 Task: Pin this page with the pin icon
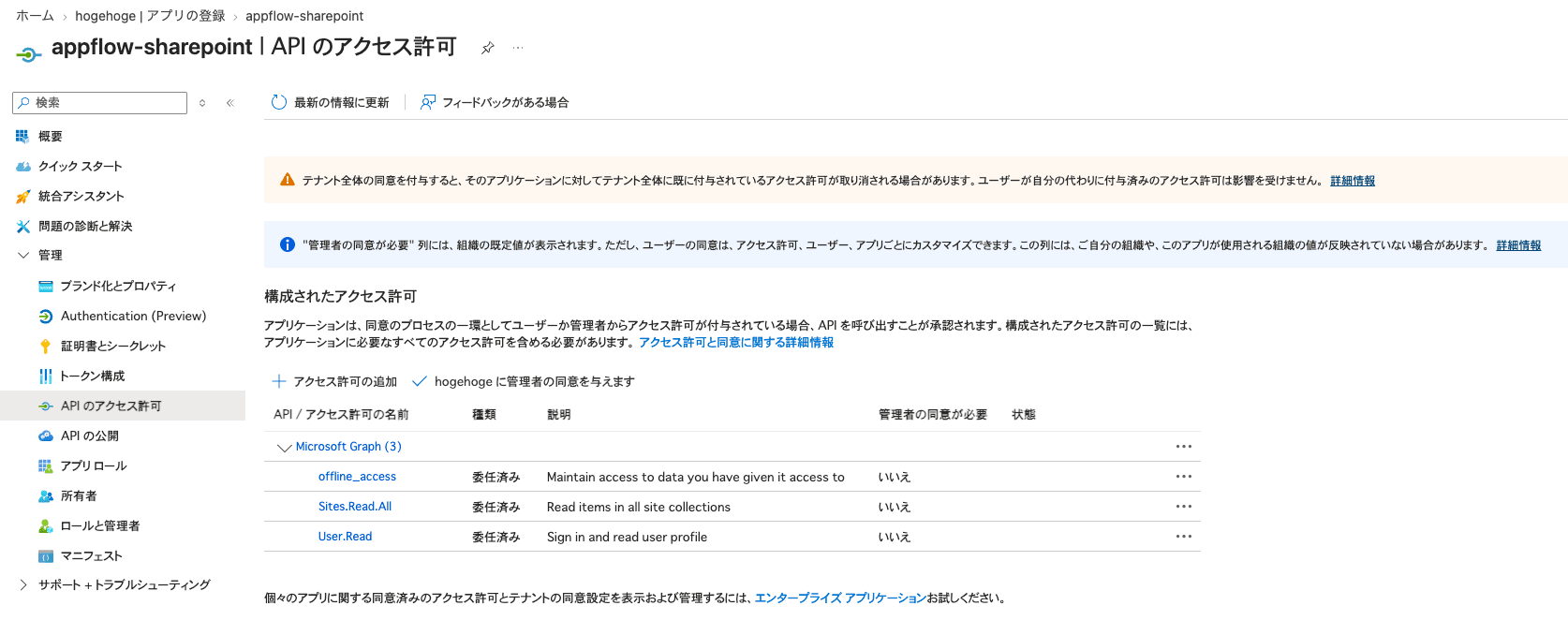pyautogui.click(x=487, y=48)
